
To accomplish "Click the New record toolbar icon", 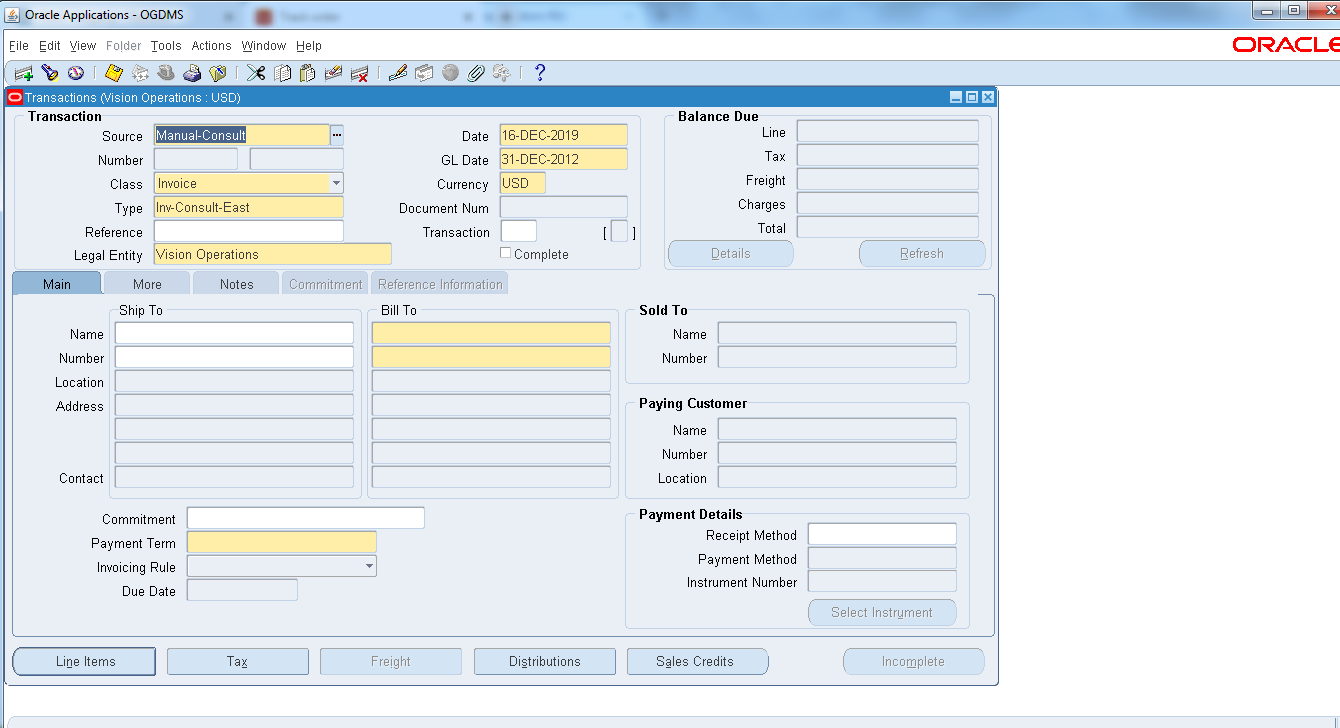I will [24, 73].
